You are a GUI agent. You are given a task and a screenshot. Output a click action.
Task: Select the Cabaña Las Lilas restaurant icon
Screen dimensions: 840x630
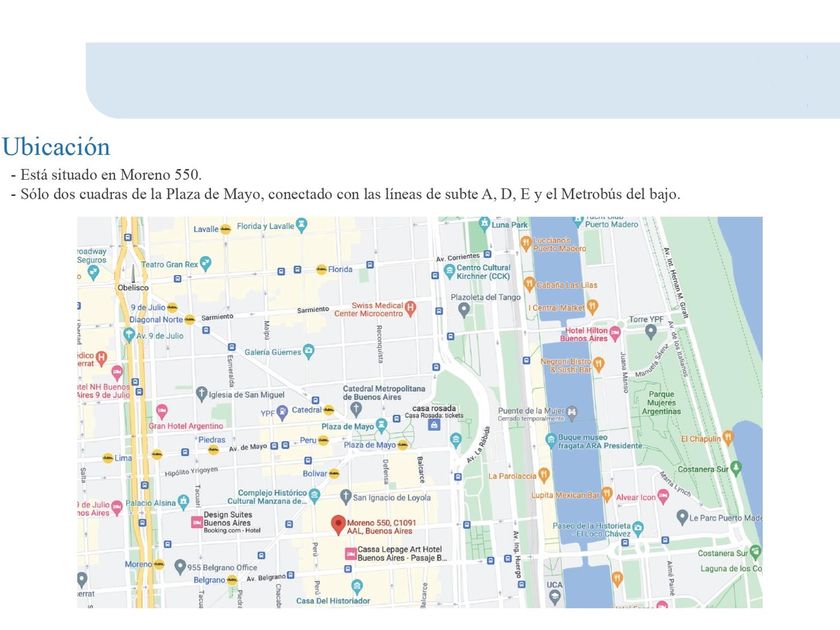(x=529, y=284)
